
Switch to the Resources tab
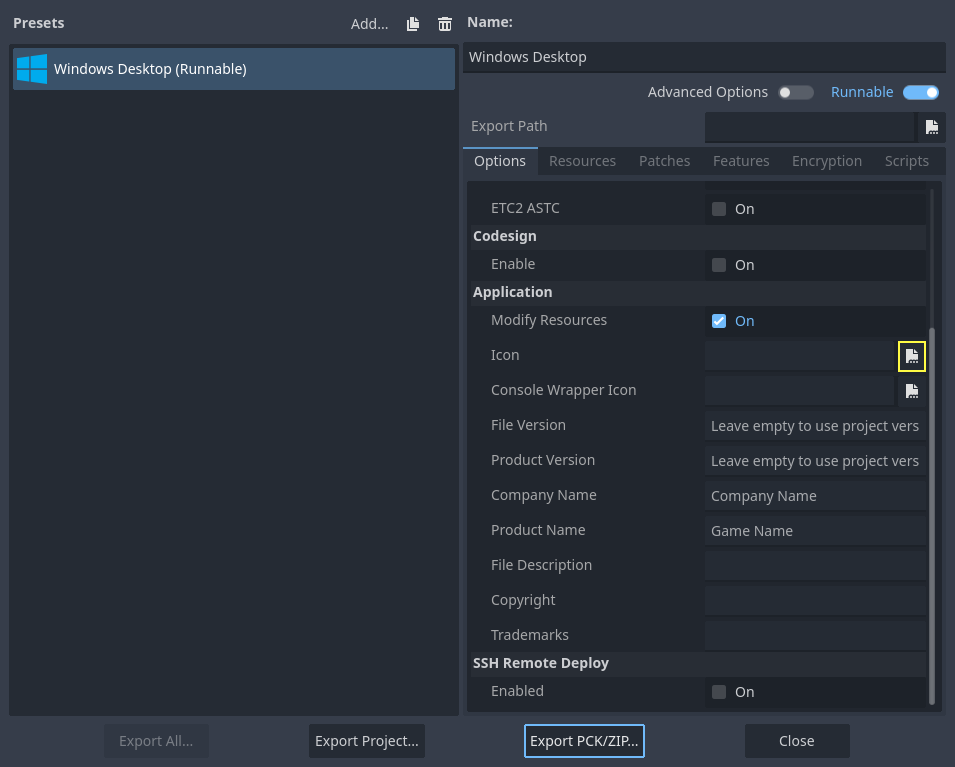[x=582, y=160]
